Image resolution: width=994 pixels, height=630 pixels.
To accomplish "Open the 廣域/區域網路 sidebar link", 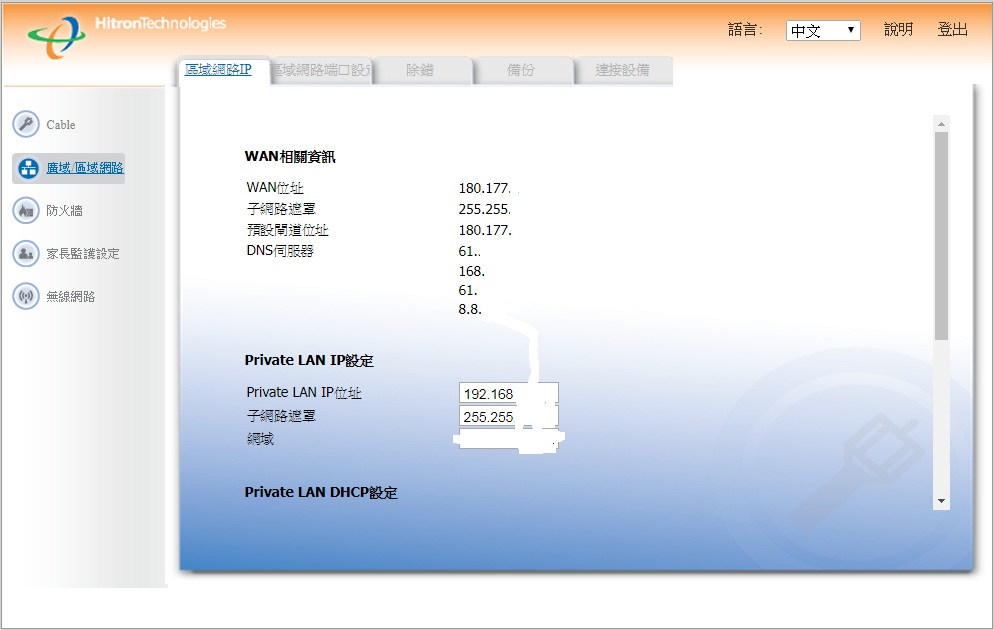I will (84, 168).
